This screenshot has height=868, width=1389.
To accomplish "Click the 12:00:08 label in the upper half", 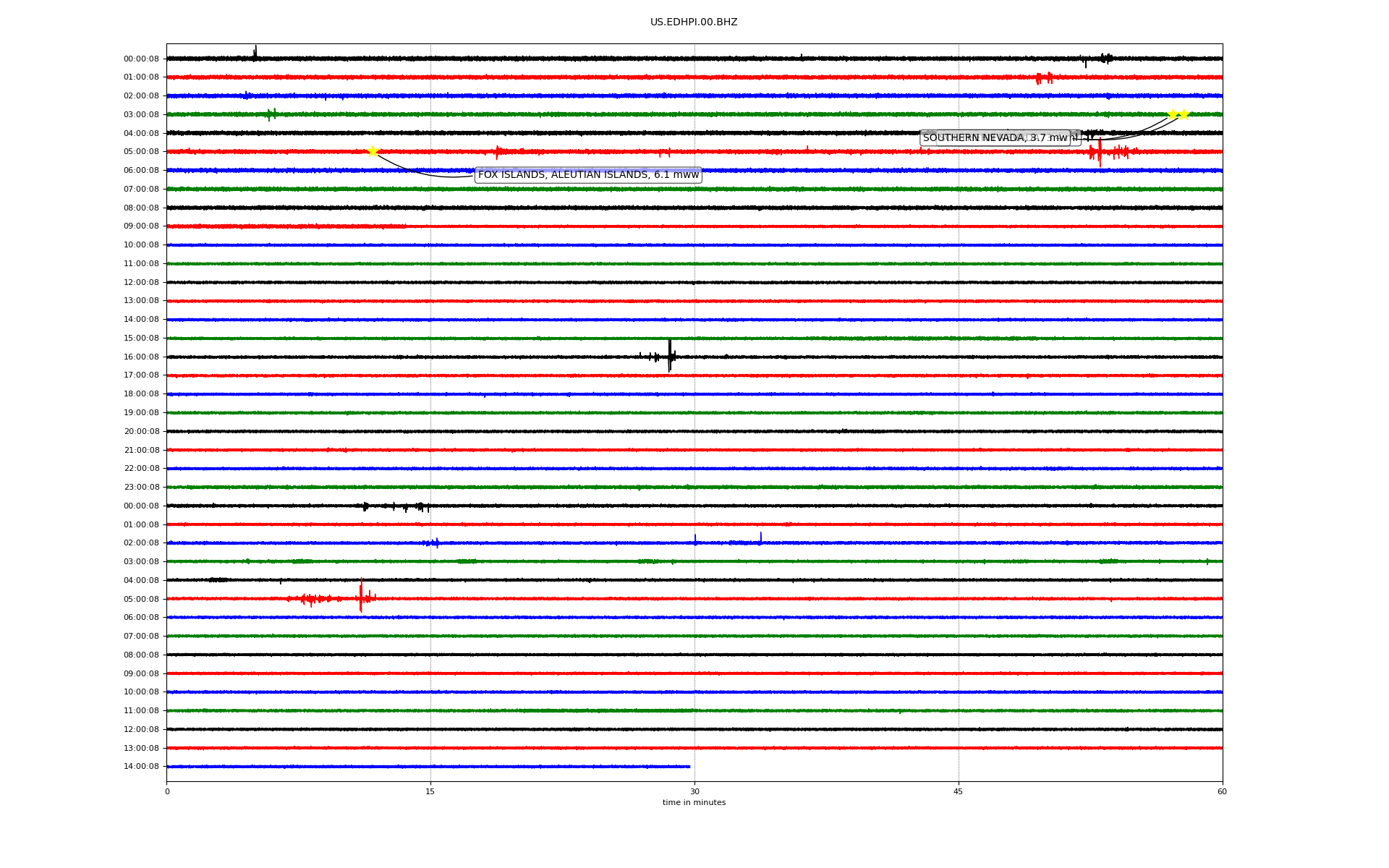I will [141, 282].
